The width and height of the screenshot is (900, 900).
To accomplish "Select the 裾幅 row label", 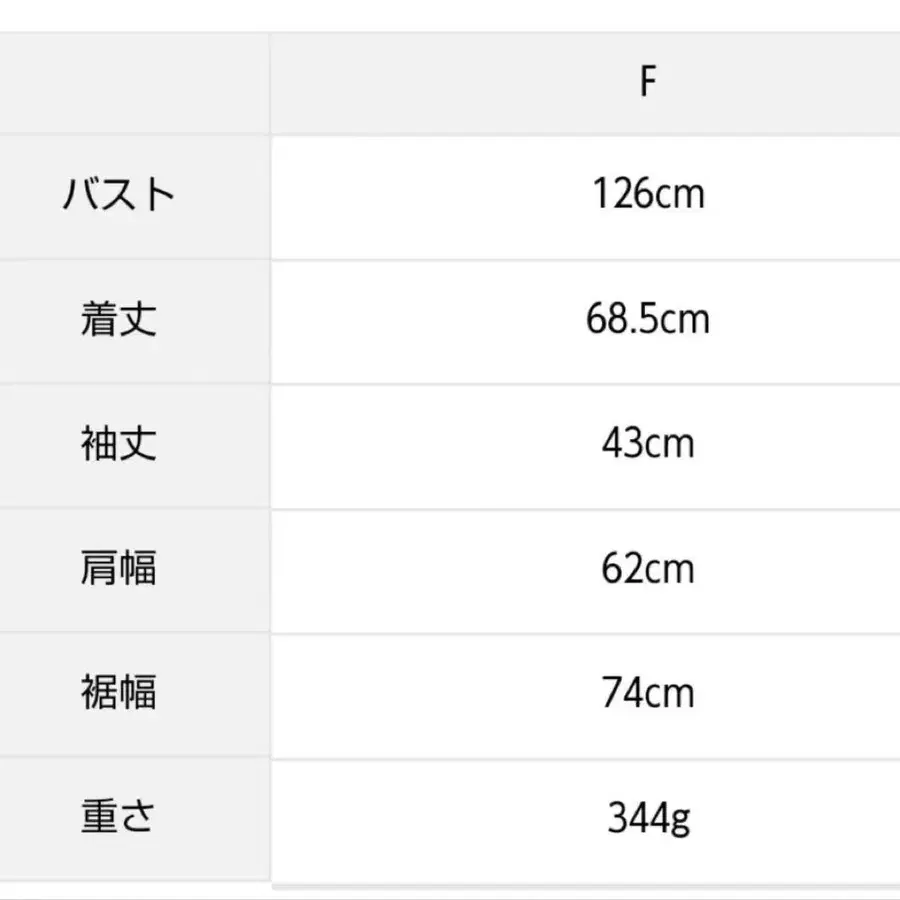I will pyautogui.click(x=119, y=693).
